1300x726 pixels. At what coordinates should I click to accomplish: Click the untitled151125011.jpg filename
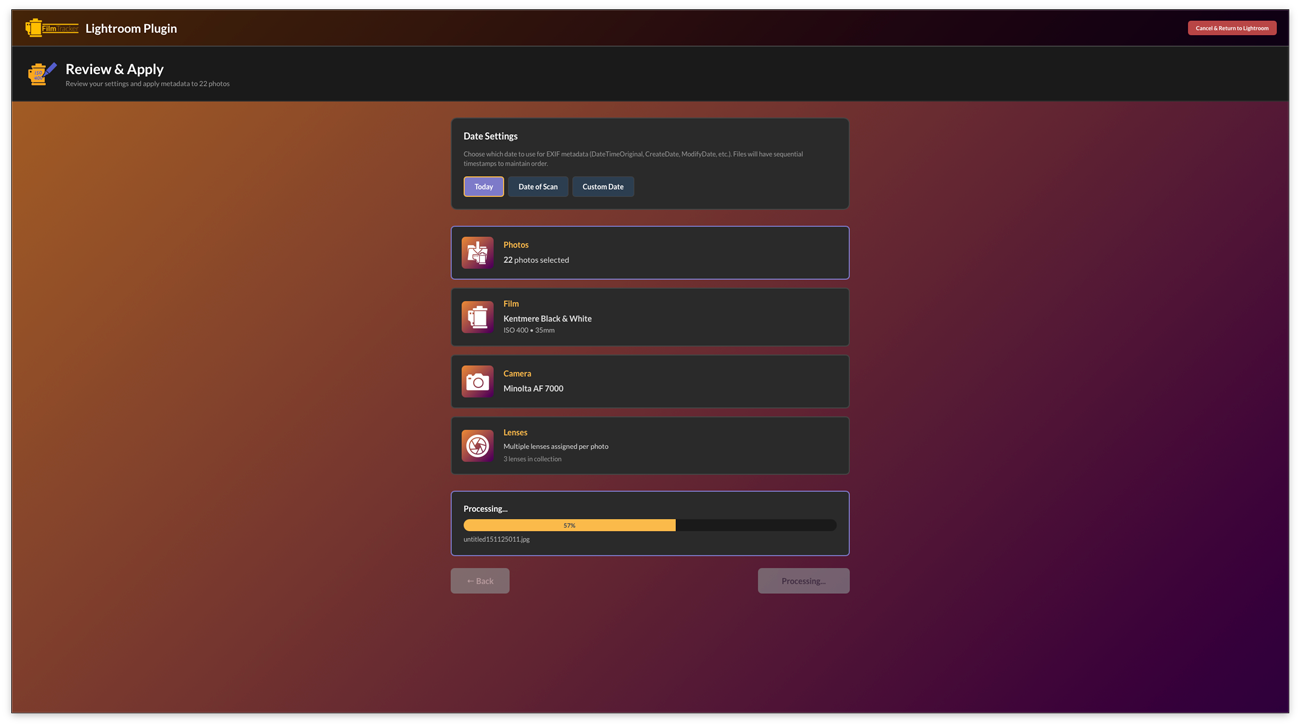coord(497,540)
